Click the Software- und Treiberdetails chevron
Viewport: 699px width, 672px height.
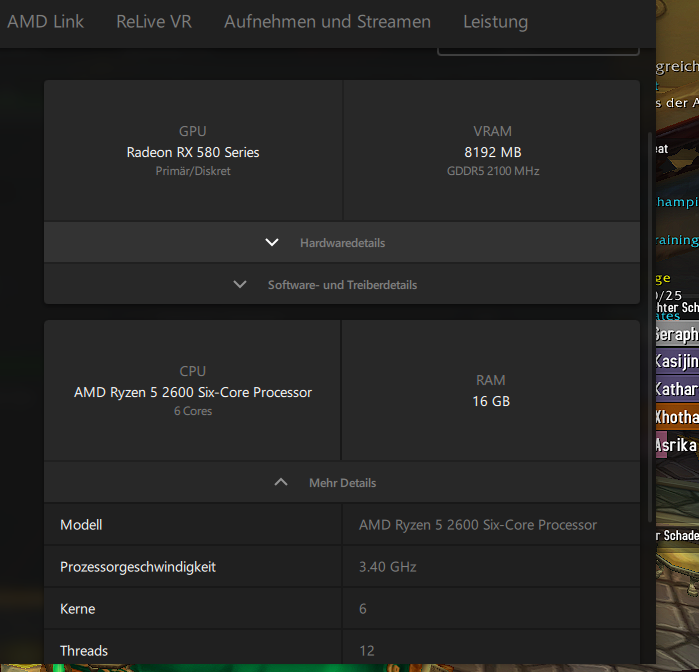[240, 284]
